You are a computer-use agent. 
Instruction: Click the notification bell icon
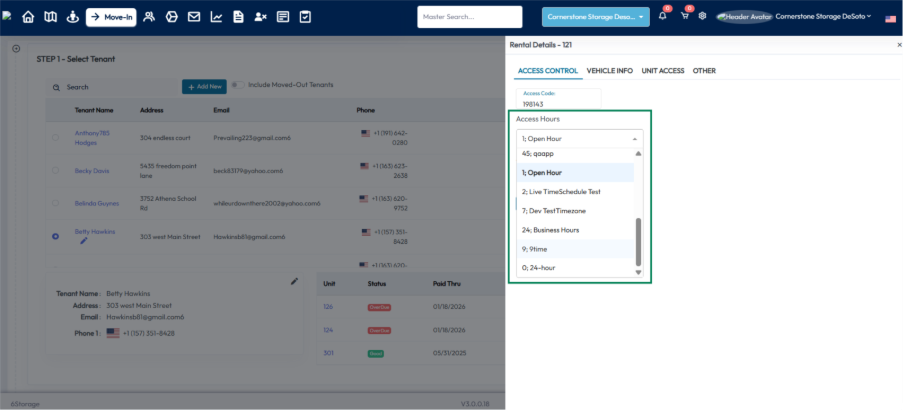[x=662, y=16]
